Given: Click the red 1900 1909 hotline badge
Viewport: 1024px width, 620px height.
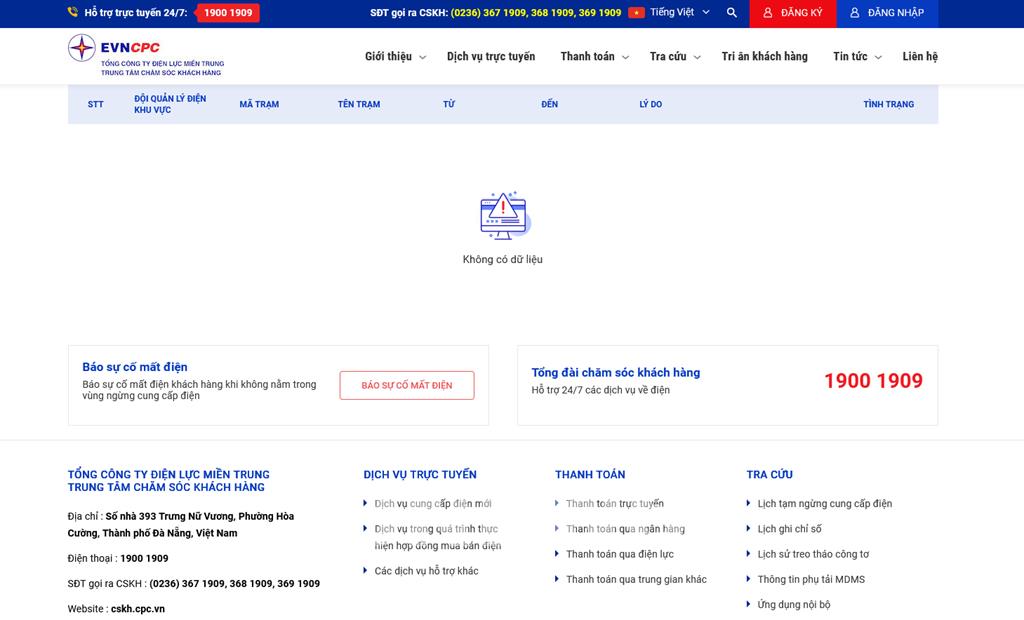Looking at the screenshot, I should click(228, 13).
